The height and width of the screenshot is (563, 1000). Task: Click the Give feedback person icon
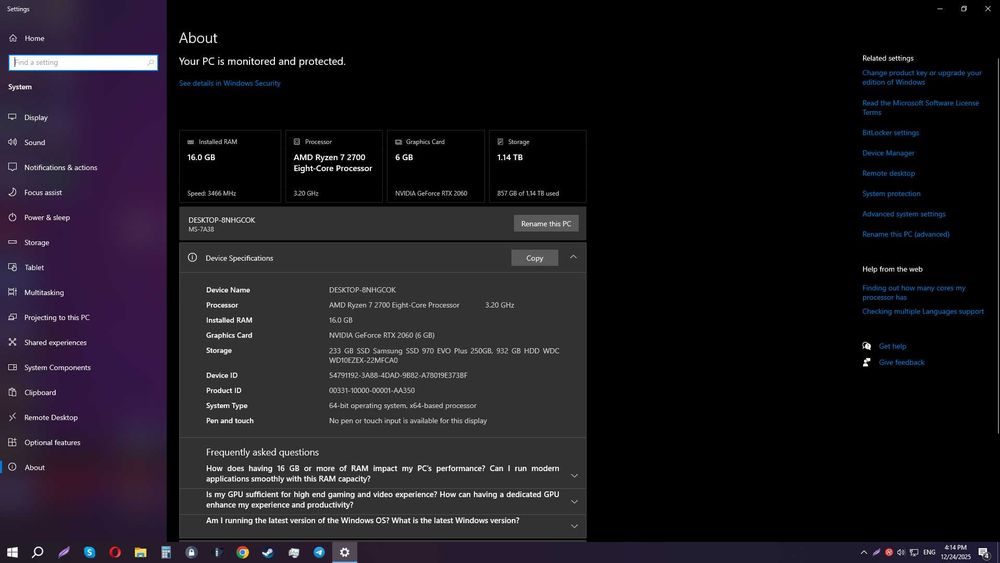point(867,362)
